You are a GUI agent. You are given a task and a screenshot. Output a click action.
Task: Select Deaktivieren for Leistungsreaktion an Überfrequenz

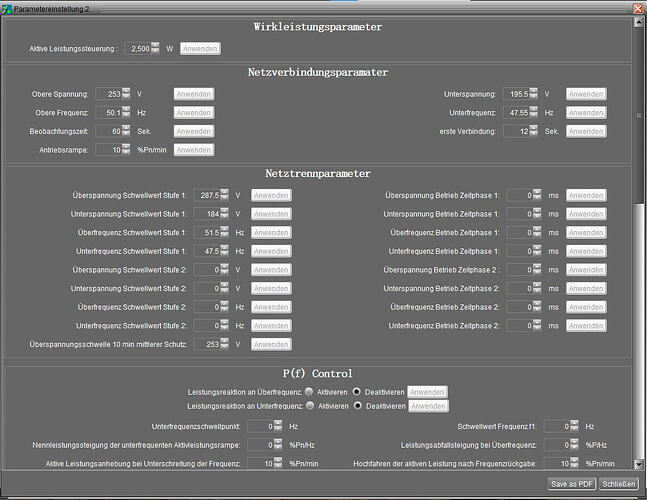(357, 392)
